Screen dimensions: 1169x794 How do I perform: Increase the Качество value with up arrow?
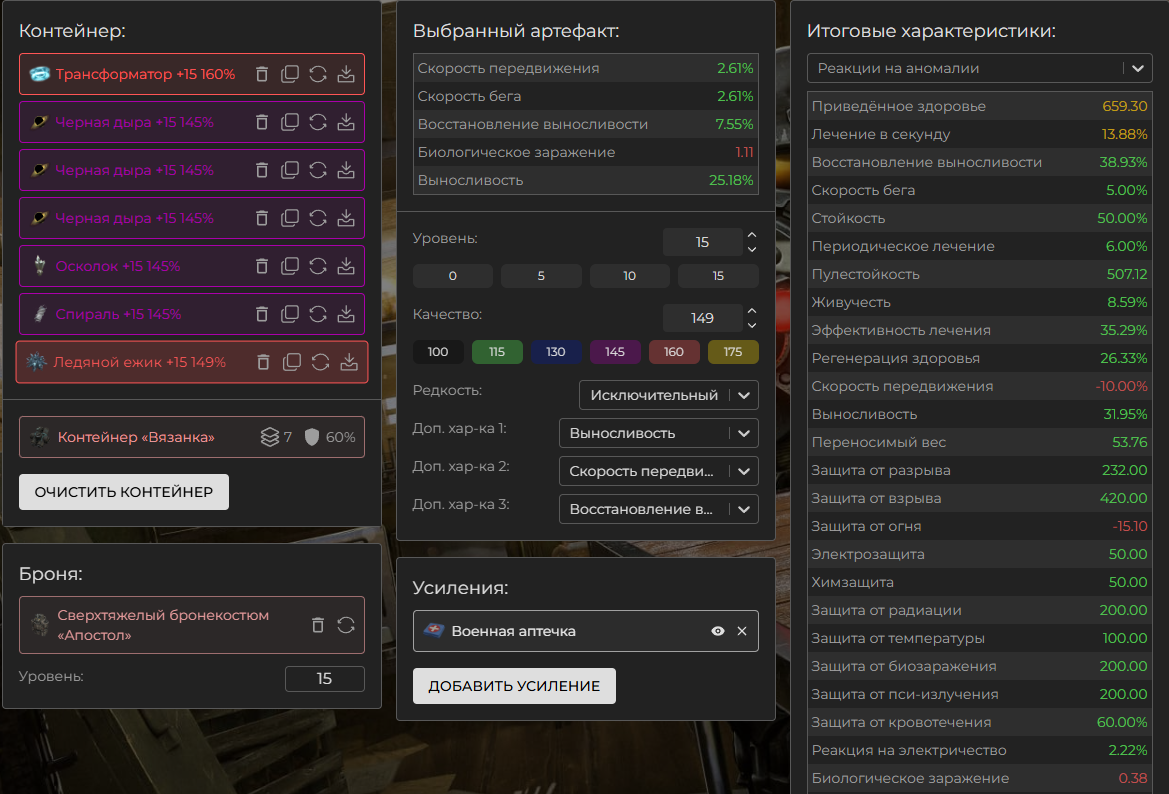pos(752,311)
